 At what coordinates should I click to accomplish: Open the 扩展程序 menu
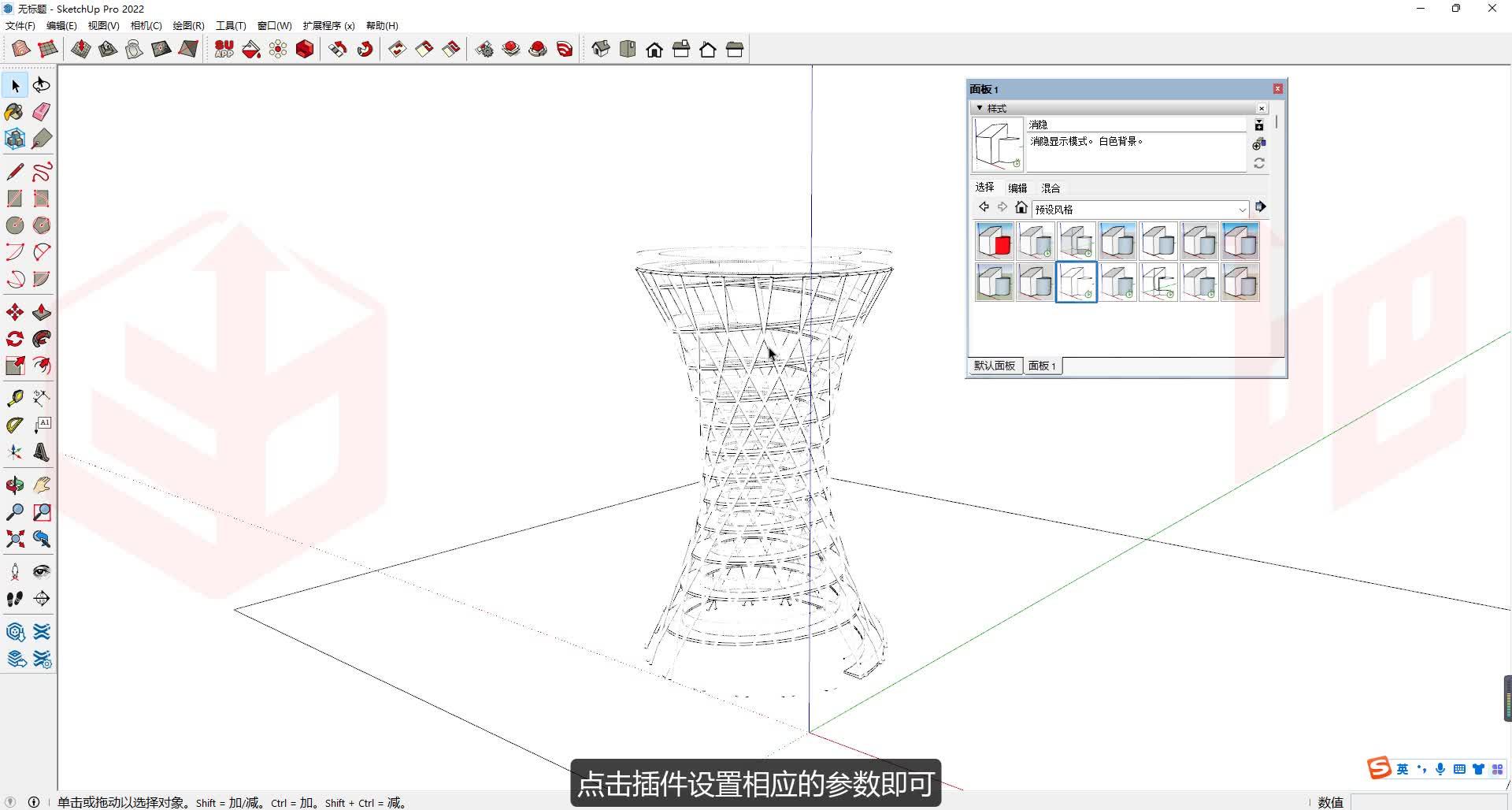click(x=329, y=25)
